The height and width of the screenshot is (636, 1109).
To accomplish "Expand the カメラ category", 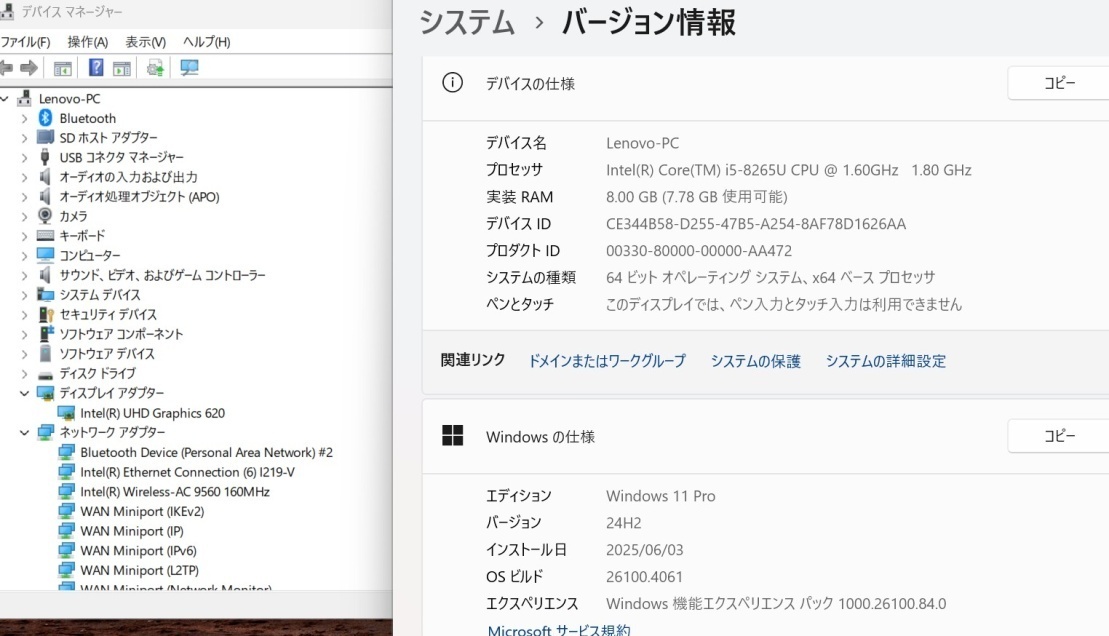I will tap(24, 216).
